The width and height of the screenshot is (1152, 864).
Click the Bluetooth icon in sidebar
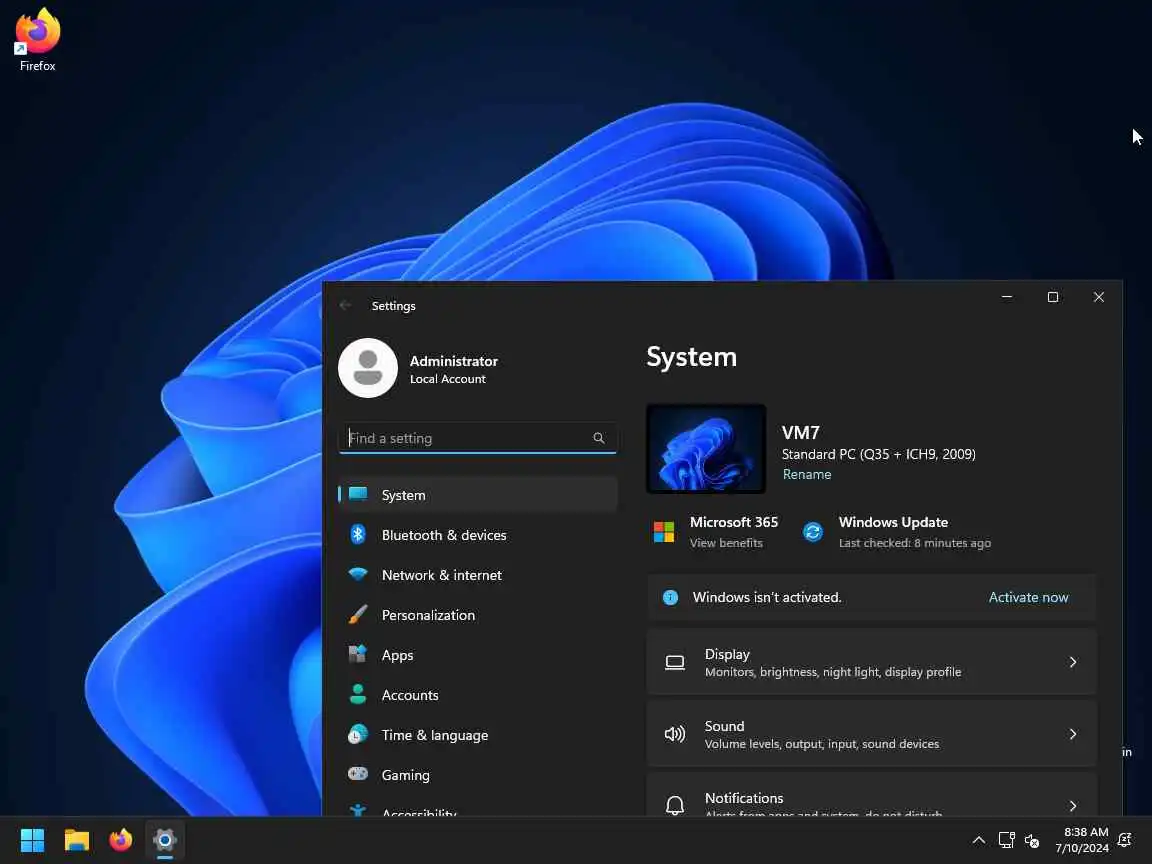pyautogui.click(x=358, y=534)
